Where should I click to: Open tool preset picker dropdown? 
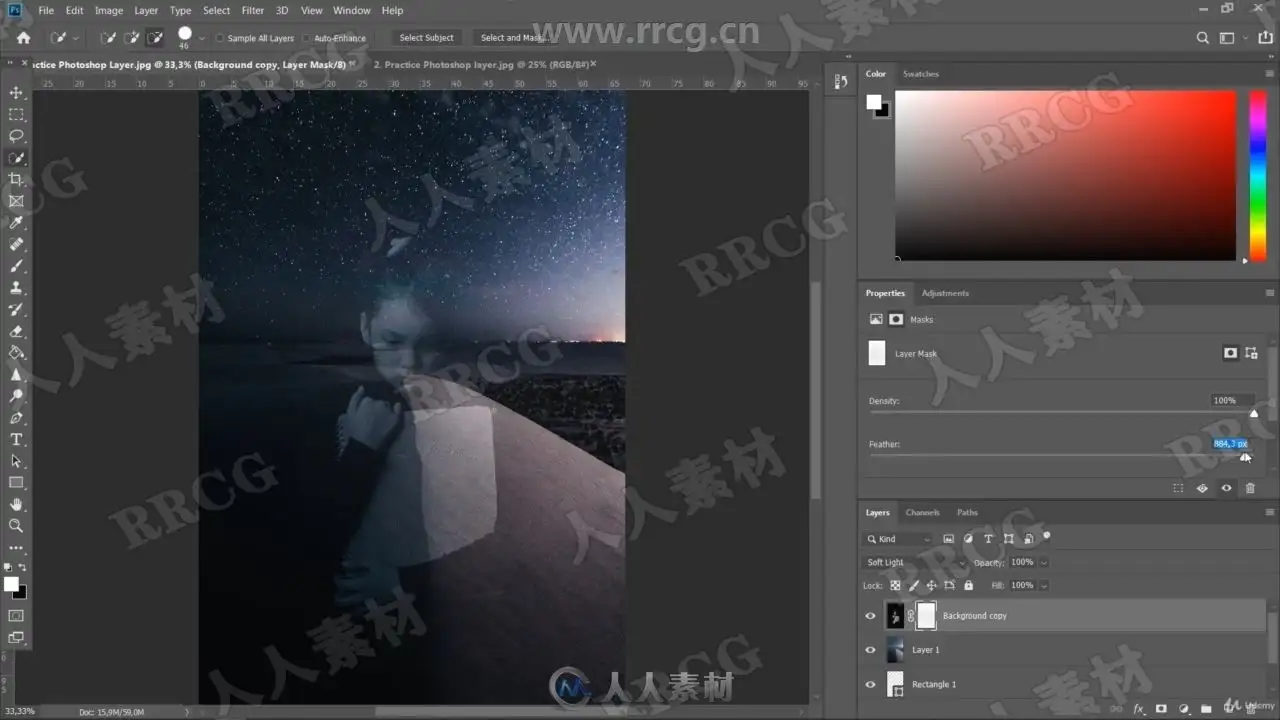click(x=78, y=38)
